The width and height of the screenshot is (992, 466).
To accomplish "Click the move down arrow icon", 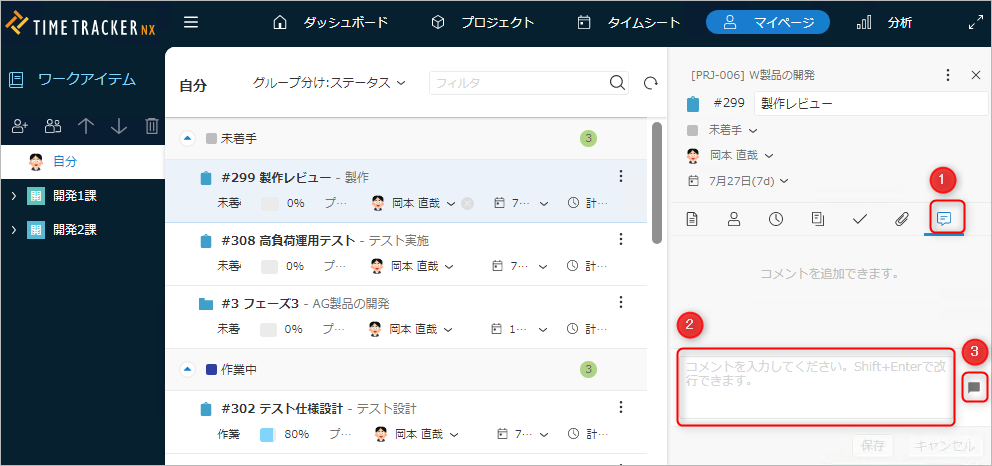I will 119,126.
